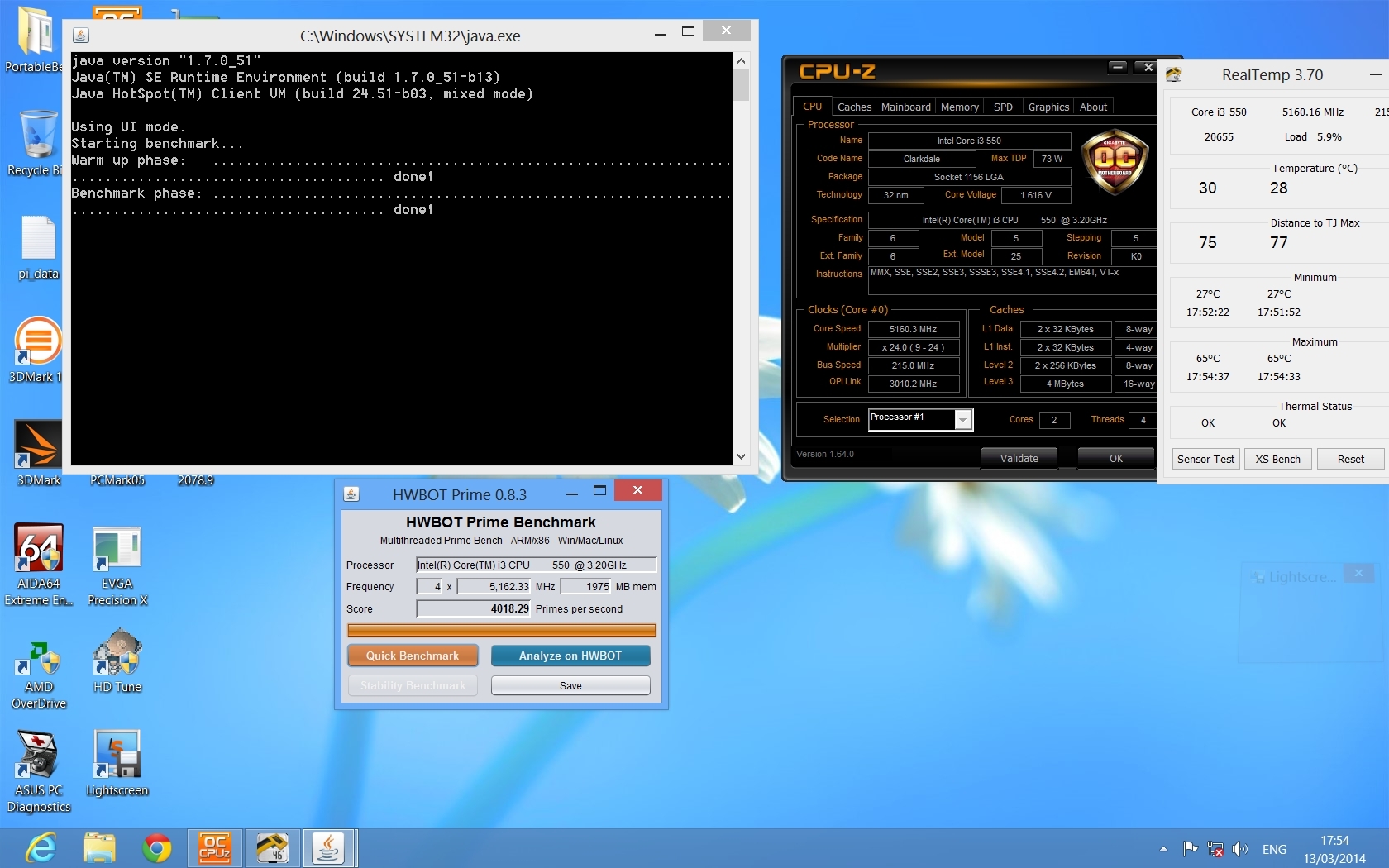Click the Score field showing 4018.29
The image size is (1389, 868).
point(473,608)
